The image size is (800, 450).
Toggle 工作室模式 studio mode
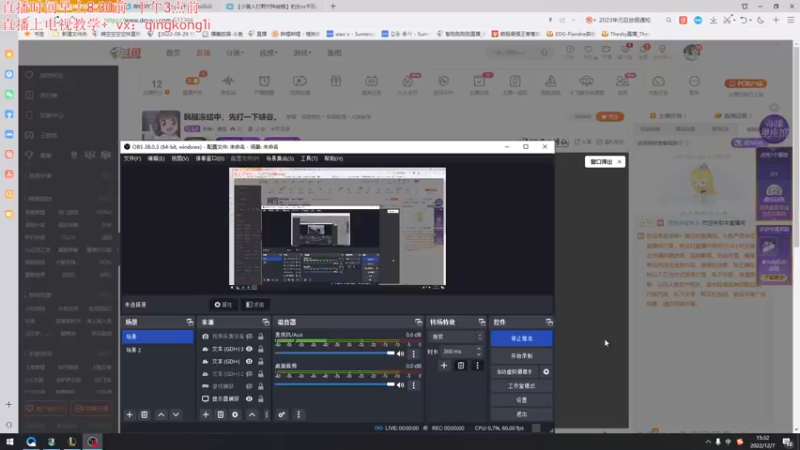pos(521,386)
